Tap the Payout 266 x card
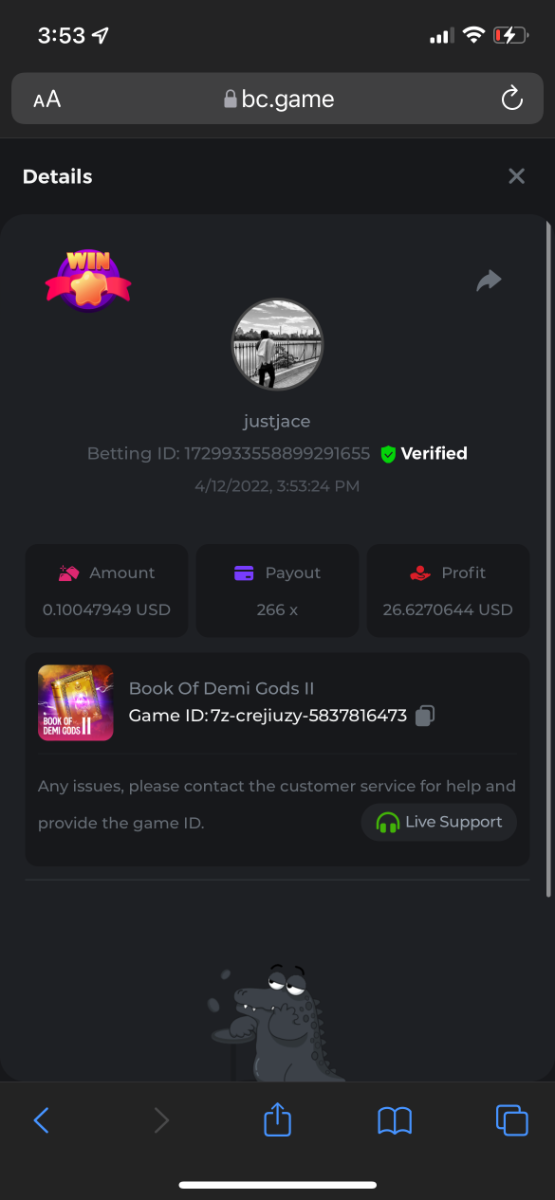Viewport: 555px width, 1200px height. [x=277, y=590]
